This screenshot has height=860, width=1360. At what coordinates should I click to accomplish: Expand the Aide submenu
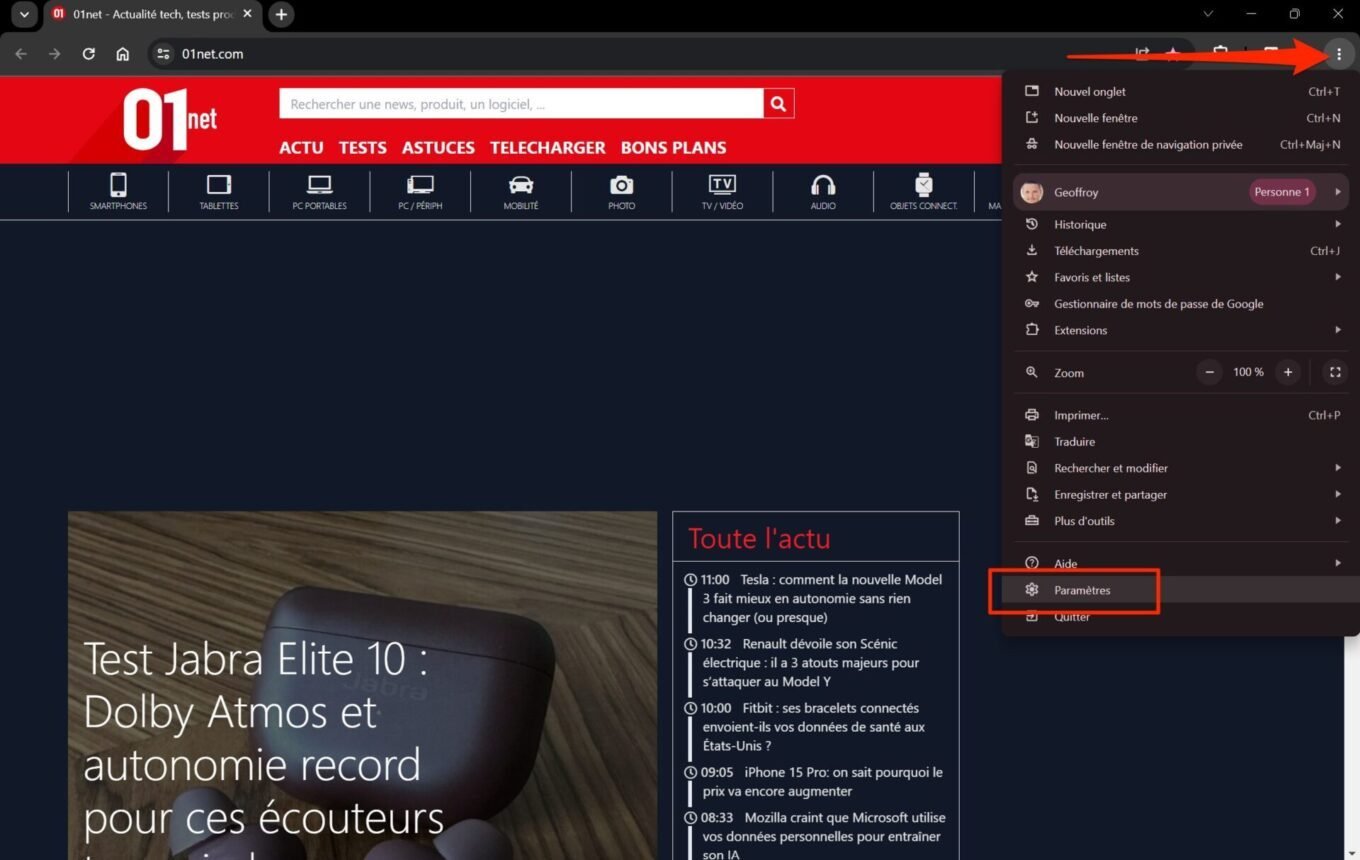[x=1337, y=563]
